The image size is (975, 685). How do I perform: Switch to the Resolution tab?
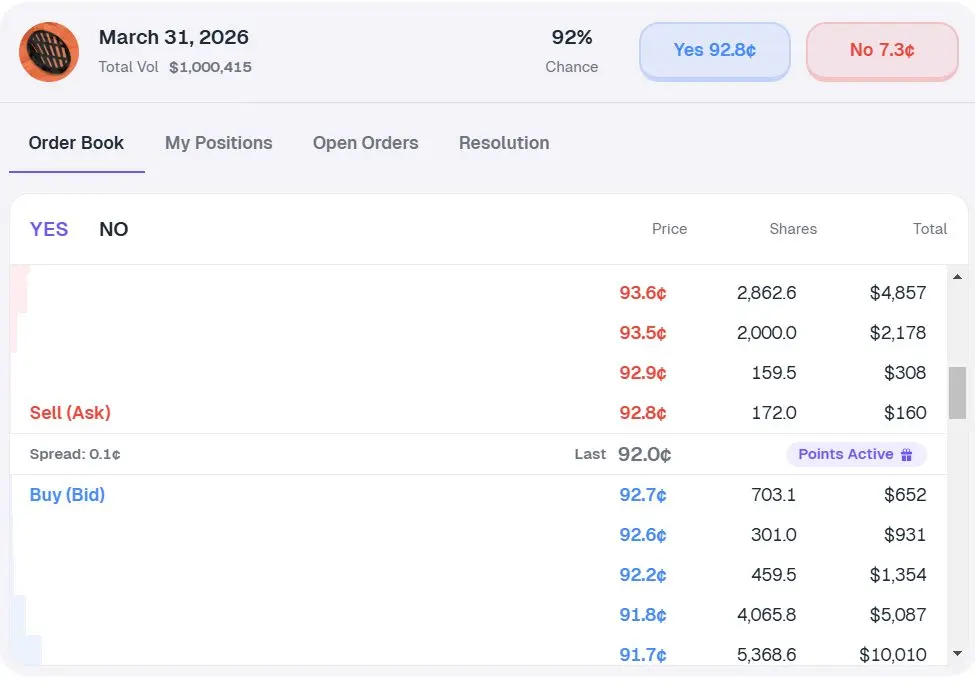[x=504, y=143]
